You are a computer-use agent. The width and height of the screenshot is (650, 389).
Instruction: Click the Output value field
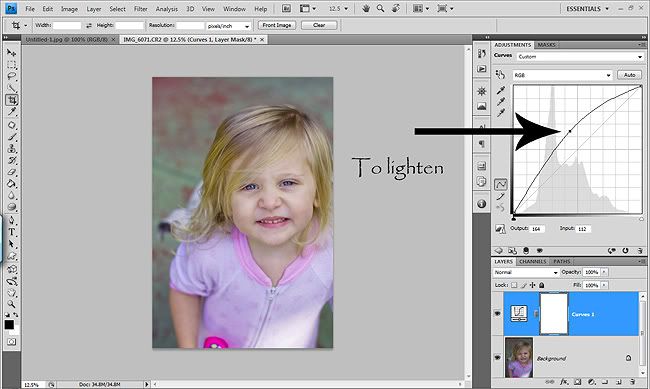tap(537, 229)
